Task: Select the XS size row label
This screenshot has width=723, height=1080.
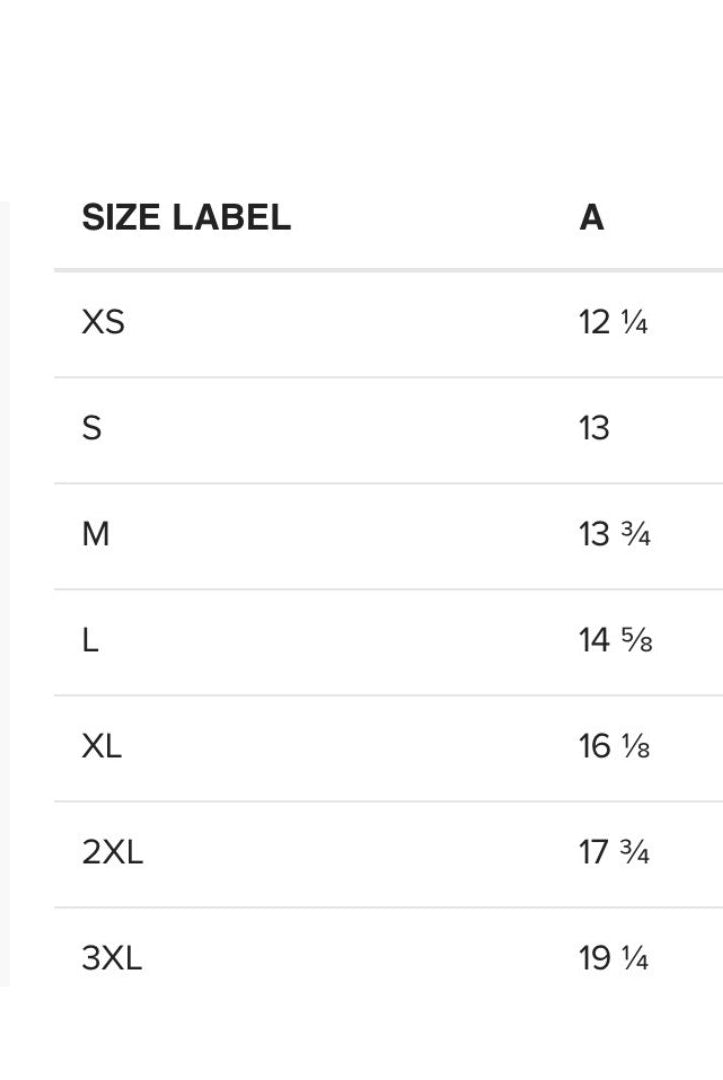Action: pyautogui.click(x=103, y=322)
